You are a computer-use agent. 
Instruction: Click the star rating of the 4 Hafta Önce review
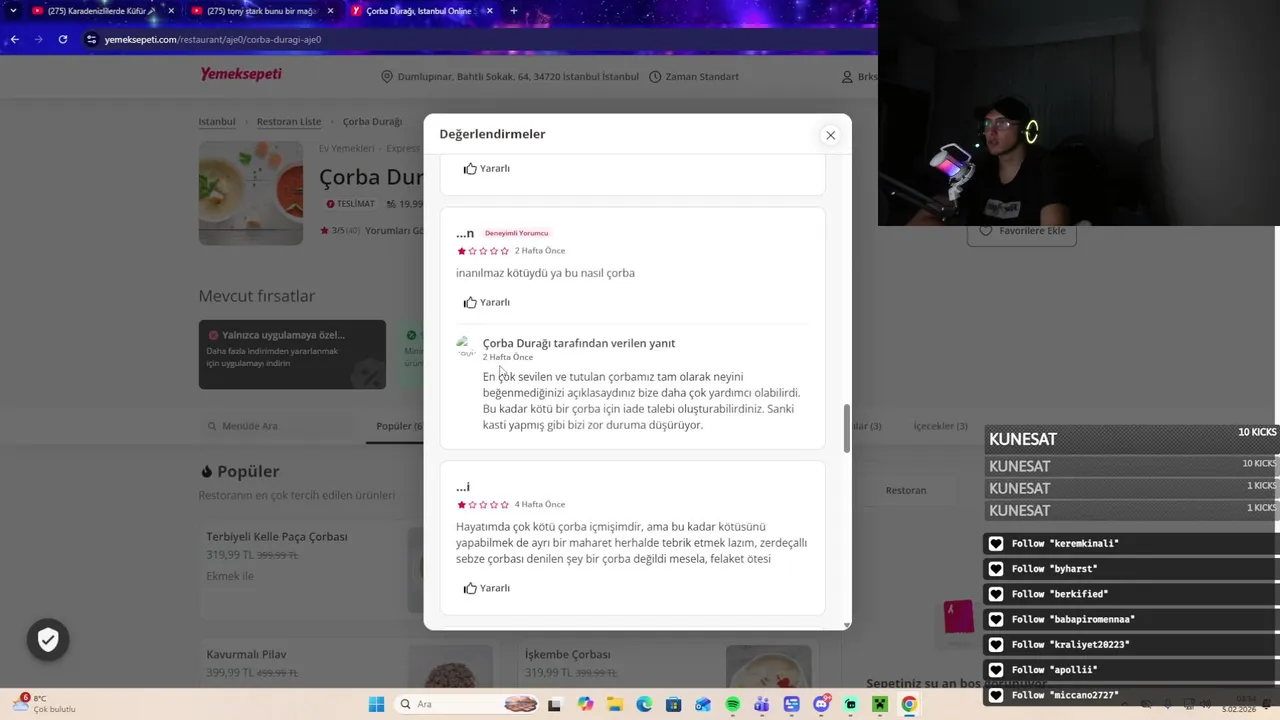483,505
